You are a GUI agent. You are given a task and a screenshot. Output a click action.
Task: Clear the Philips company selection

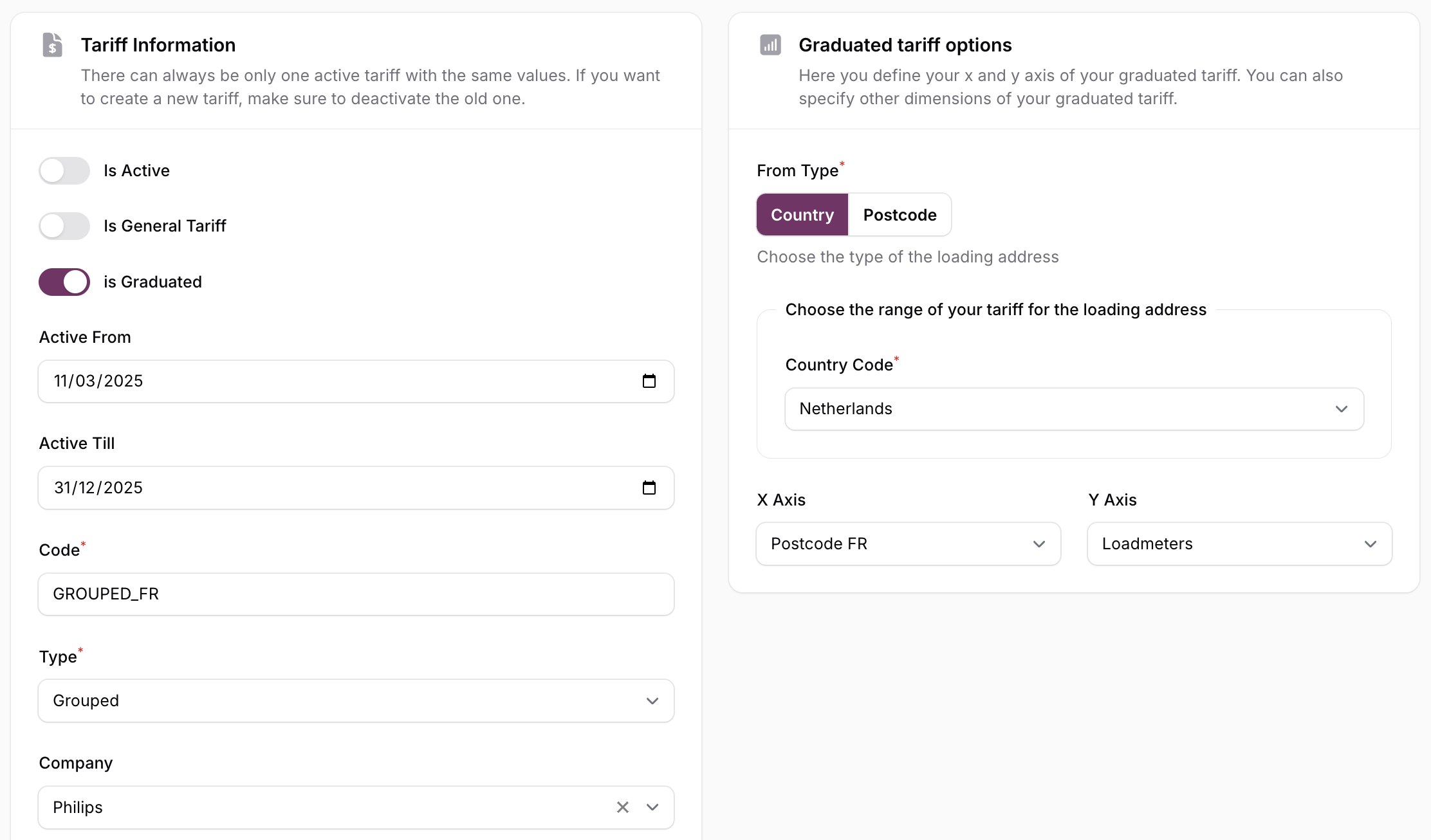coord(622,807)
